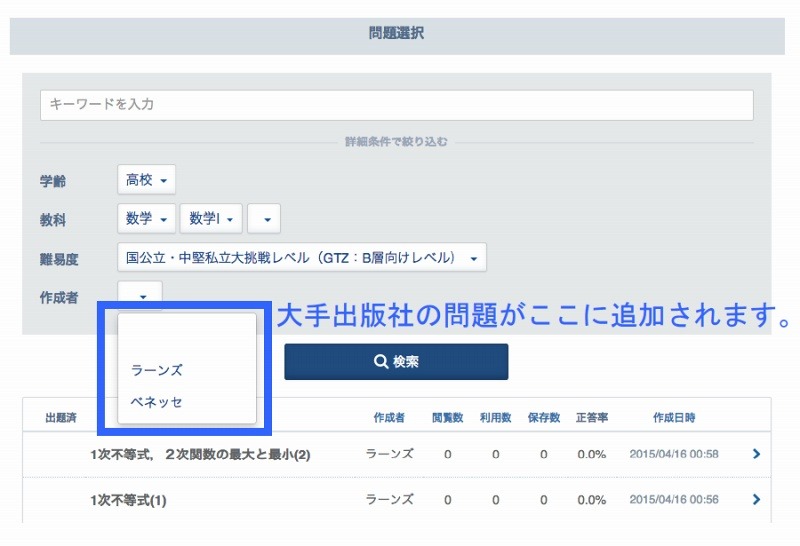
Task: Click date 2015/04/16 00:56
Action: coord(674,500)
